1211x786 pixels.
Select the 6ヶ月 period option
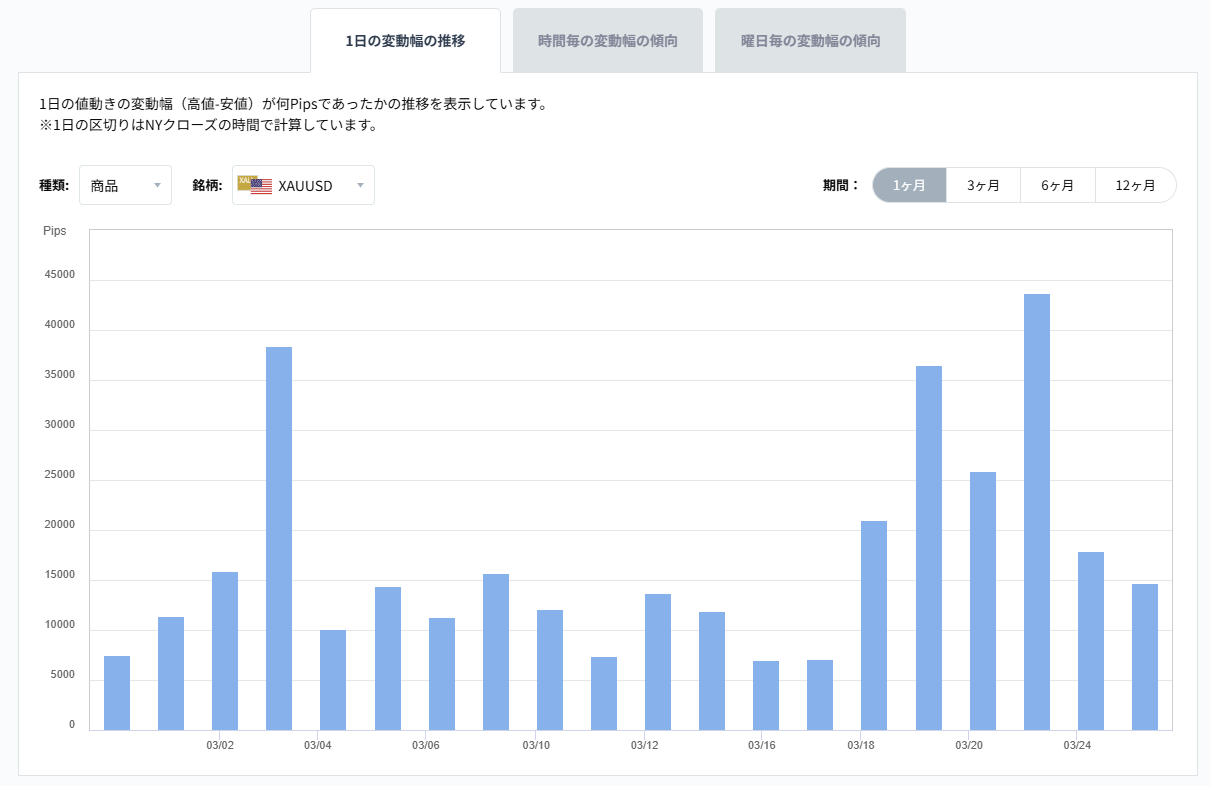(1058, 184)
